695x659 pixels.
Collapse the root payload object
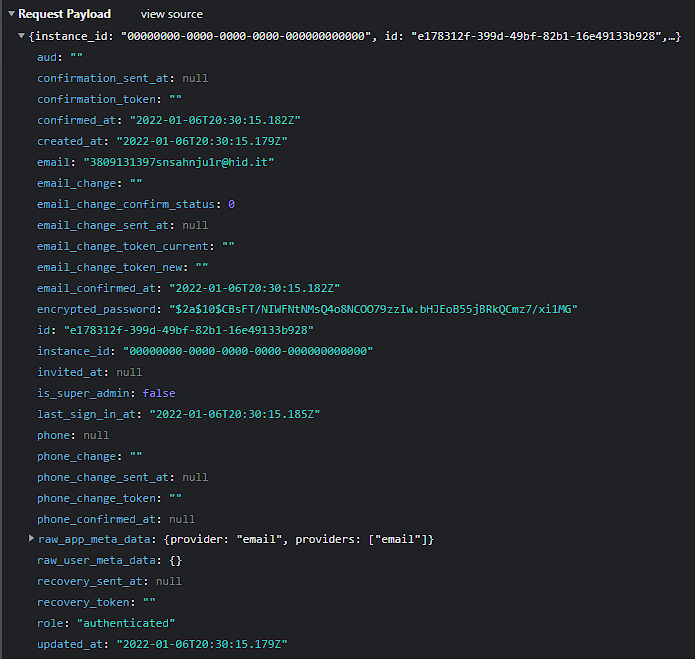21,35
